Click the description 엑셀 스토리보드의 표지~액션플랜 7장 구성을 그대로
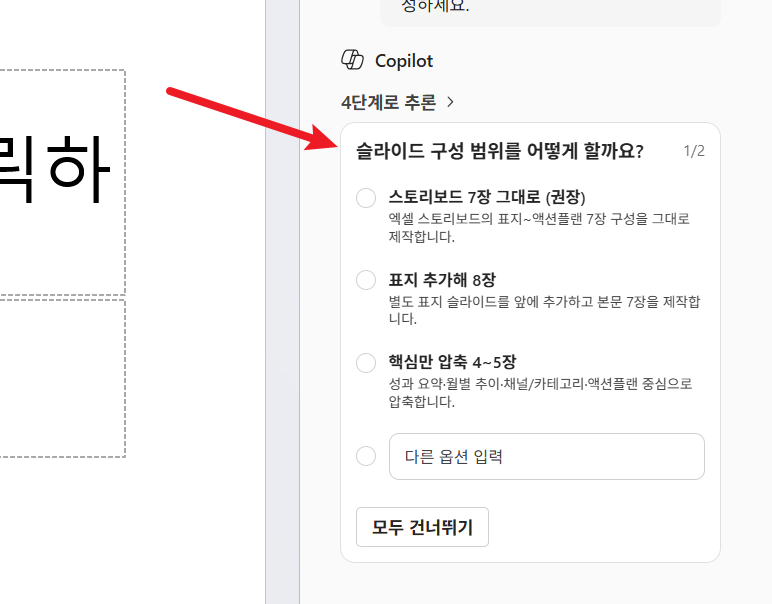Image resolution: width=772 pixels, height=604 pixels. [539, 219]
